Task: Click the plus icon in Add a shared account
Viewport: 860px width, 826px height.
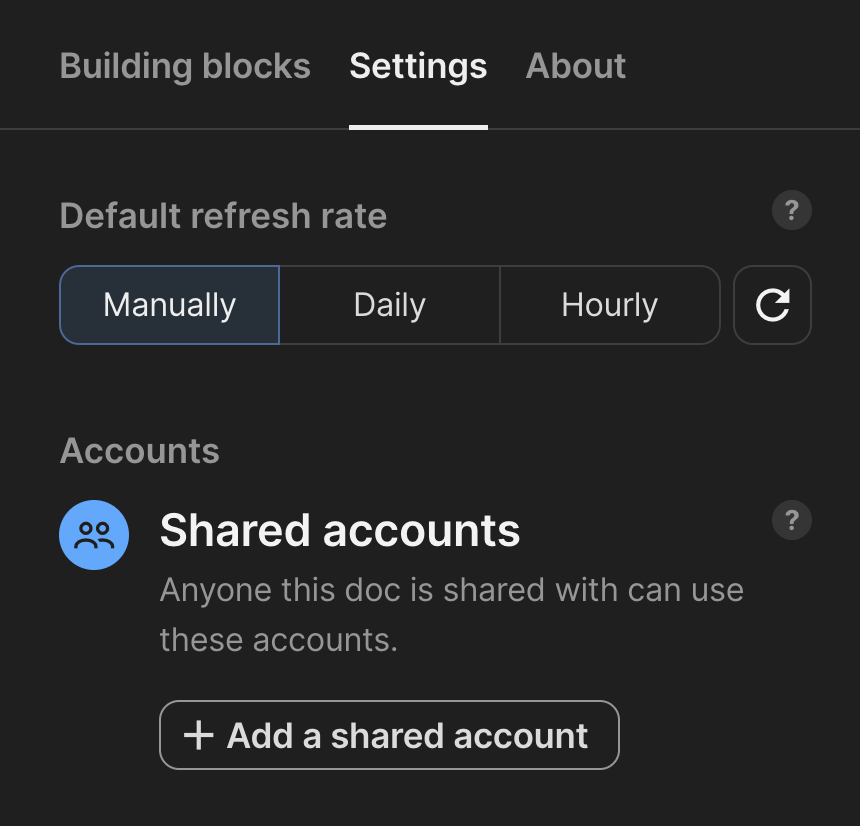Action: pyautogui.click(x=199, y=735)
